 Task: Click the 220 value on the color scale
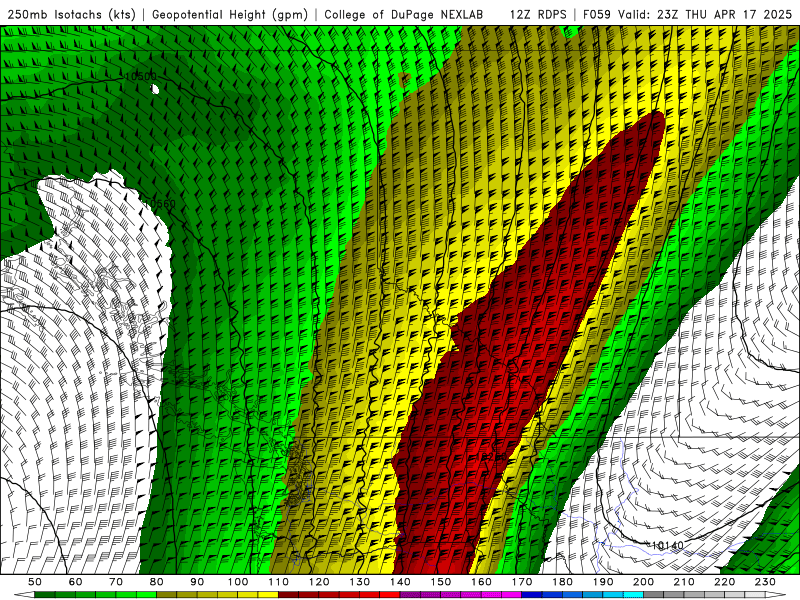click(x=725, y=582)
